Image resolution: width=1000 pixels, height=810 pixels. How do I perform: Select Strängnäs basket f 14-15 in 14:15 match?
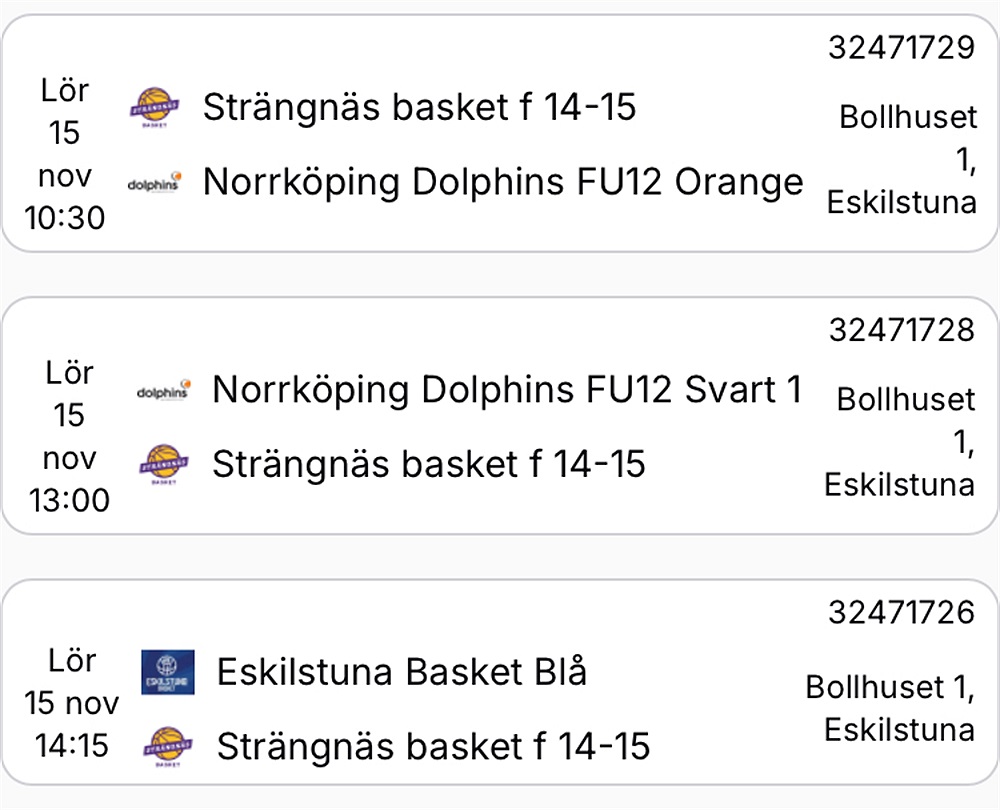point(434,746)
